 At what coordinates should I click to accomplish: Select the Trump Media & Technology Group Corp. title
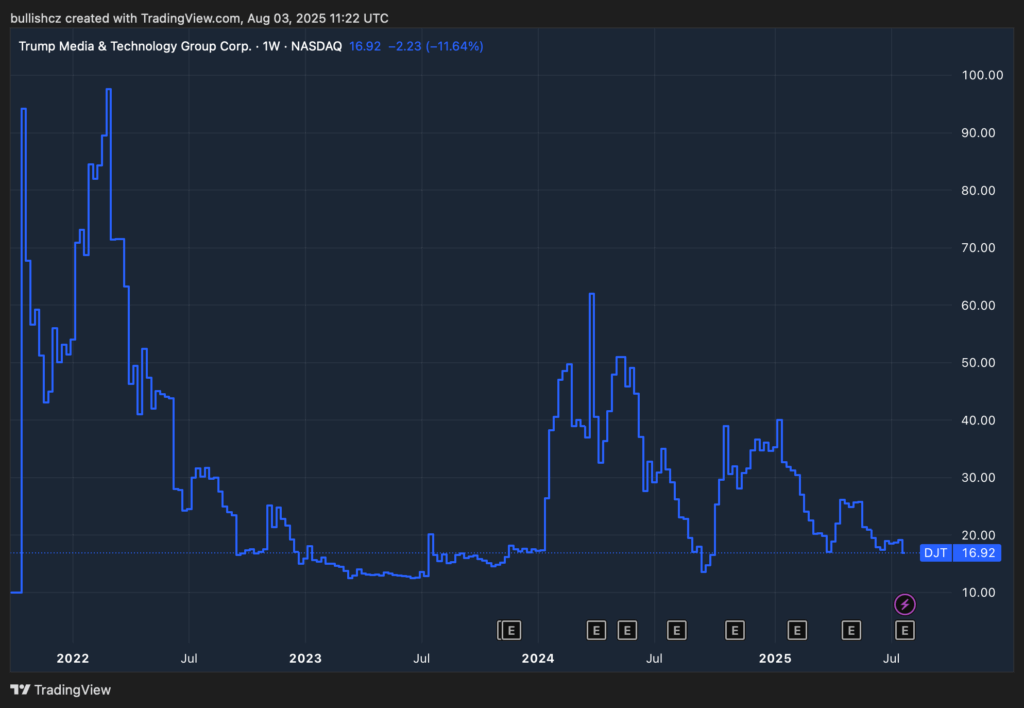coord(135,46)
